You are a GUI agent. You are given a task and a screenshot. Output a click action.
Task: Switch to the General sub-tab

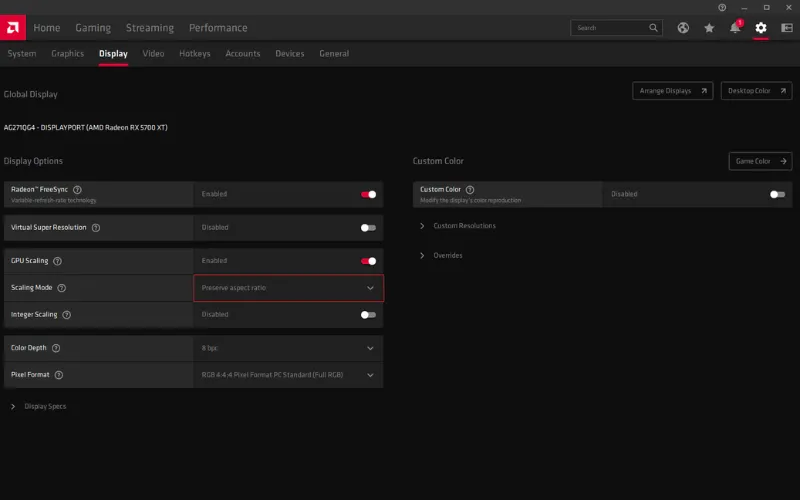pyautogui.click(x=334, y=54)
